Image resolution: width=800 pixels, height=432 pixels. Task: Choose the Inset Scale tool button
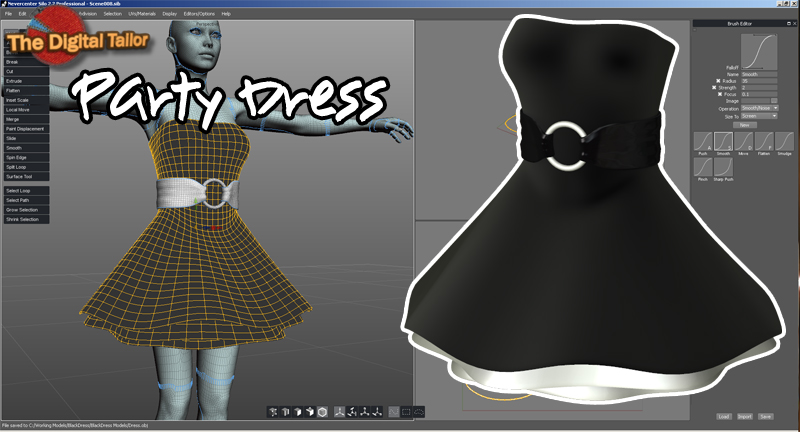tap(27, 100)
